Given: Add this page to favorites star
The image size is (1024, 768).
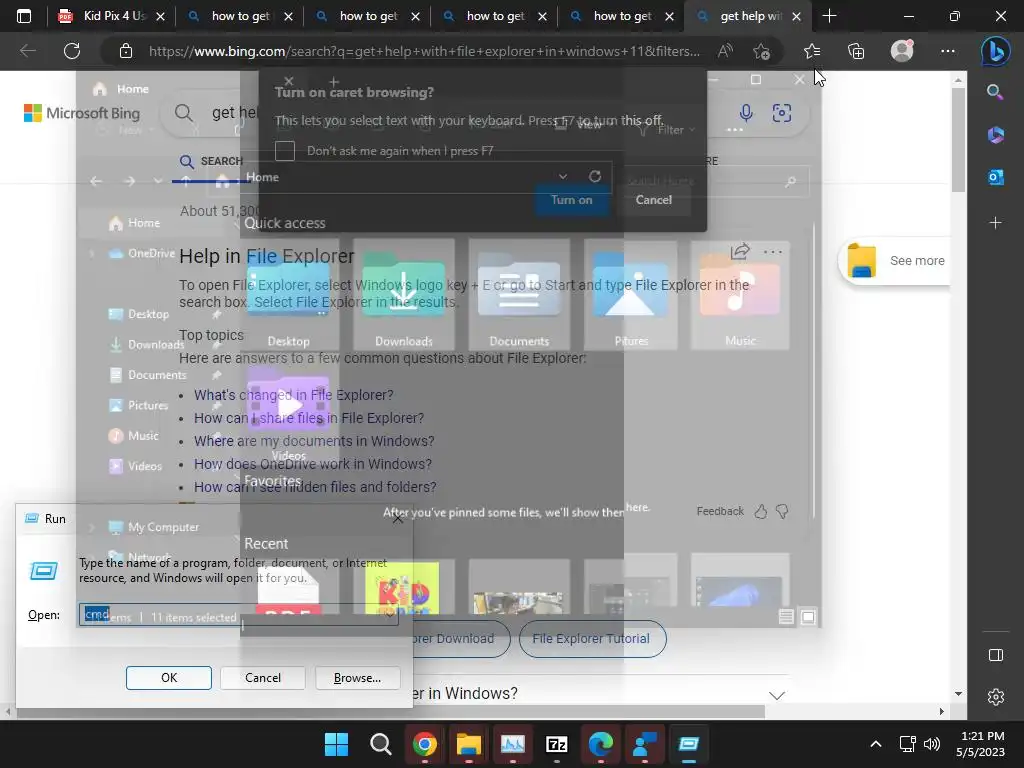Looking at the screenshot, I should 761,51.
